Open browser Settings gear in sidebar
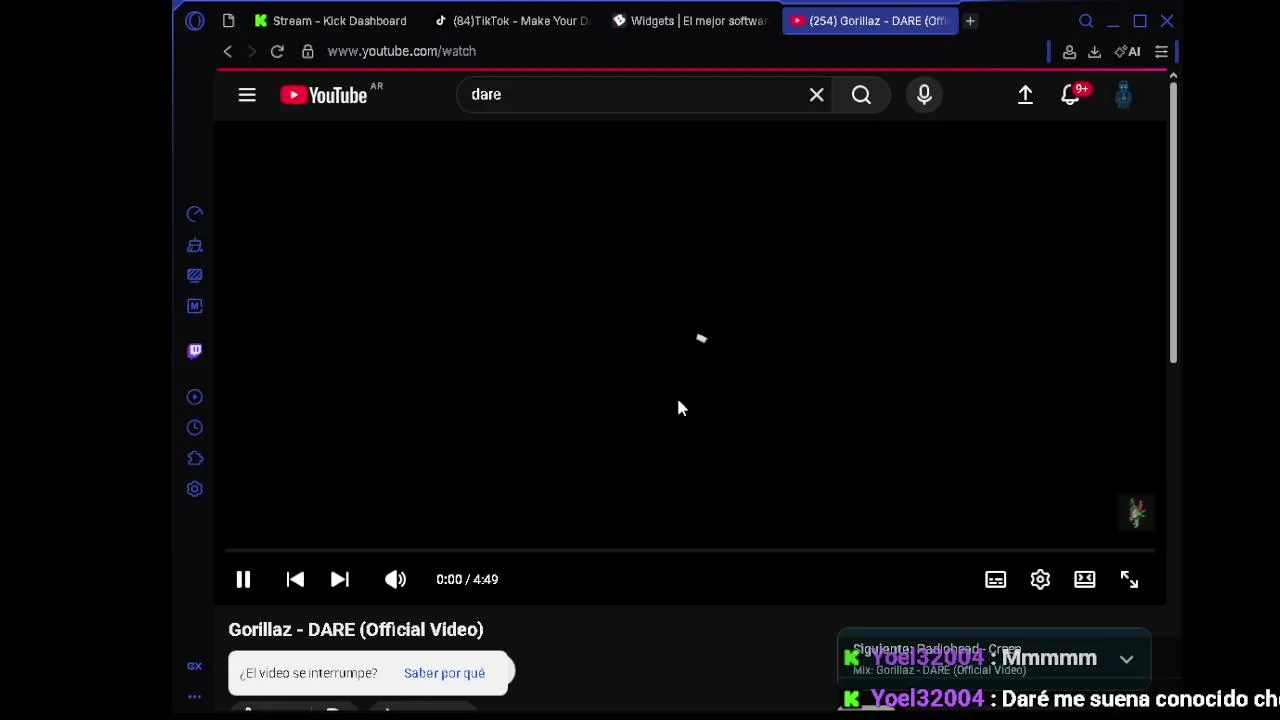 (x=195, y=489)
